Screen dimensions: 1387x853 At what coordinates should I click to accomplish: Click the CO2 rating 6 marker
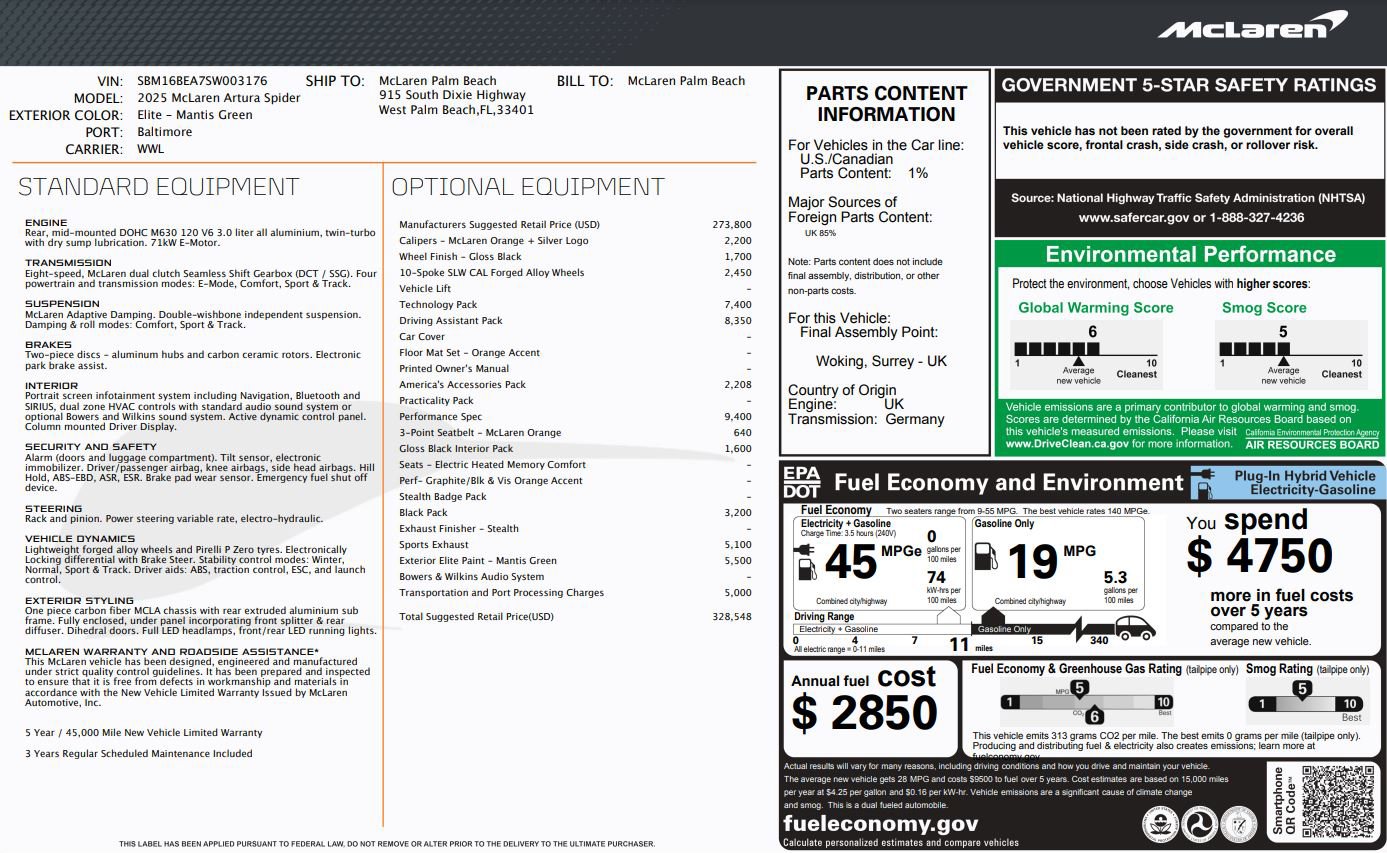1094,715
